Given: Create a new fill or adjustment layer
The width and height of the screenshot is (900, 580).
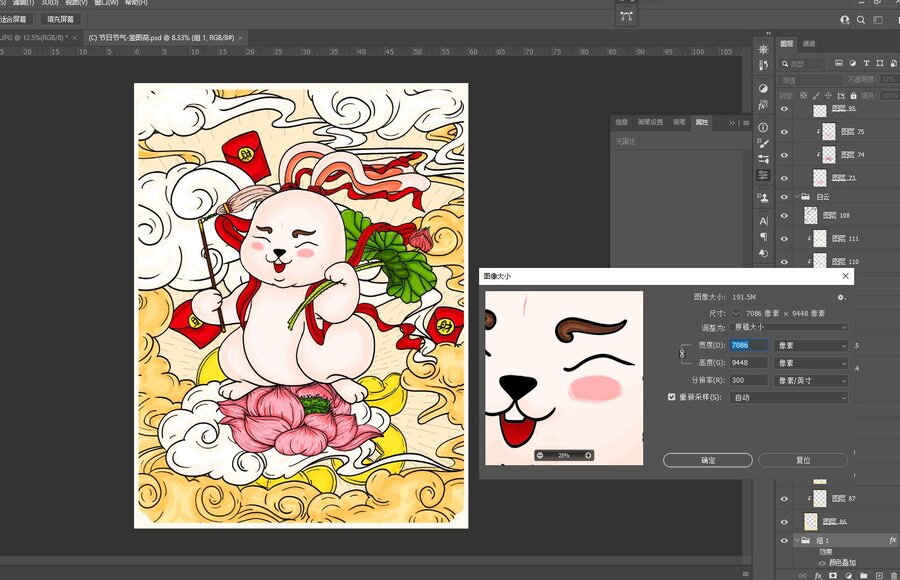Looking at the screenshot, I should pos(848,575).
